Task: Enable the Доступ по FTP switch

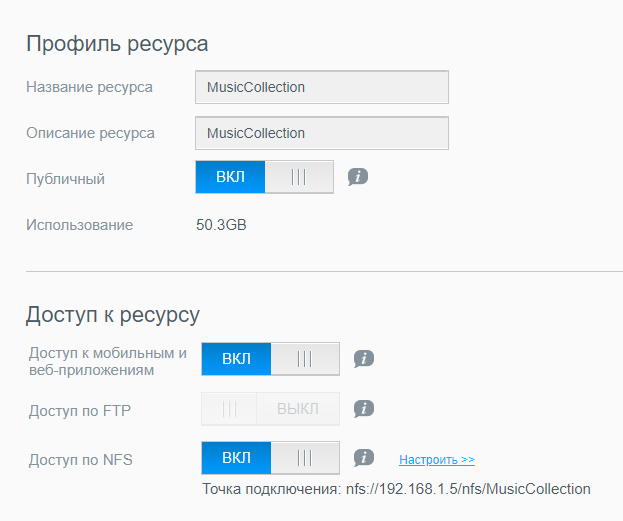Action: [x=270, y=409]
